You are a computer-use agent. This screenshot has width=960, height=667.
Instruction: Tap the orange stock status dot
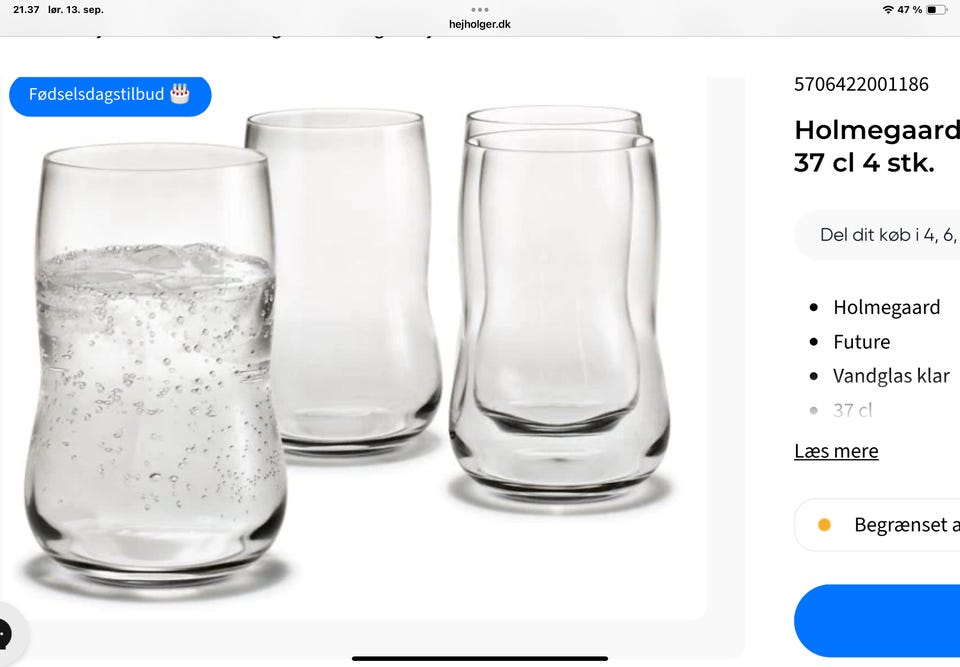(x=824, y=525)
